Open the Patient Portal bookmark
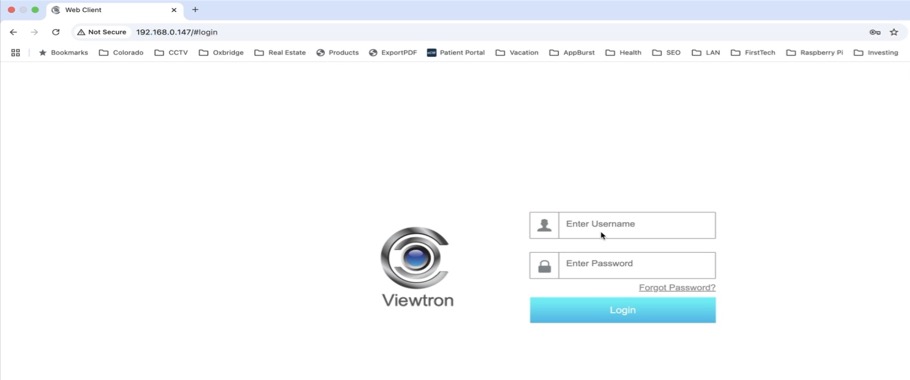Image resolution: width=910 pixels, height=380 pixels. [x=456, y=52]
